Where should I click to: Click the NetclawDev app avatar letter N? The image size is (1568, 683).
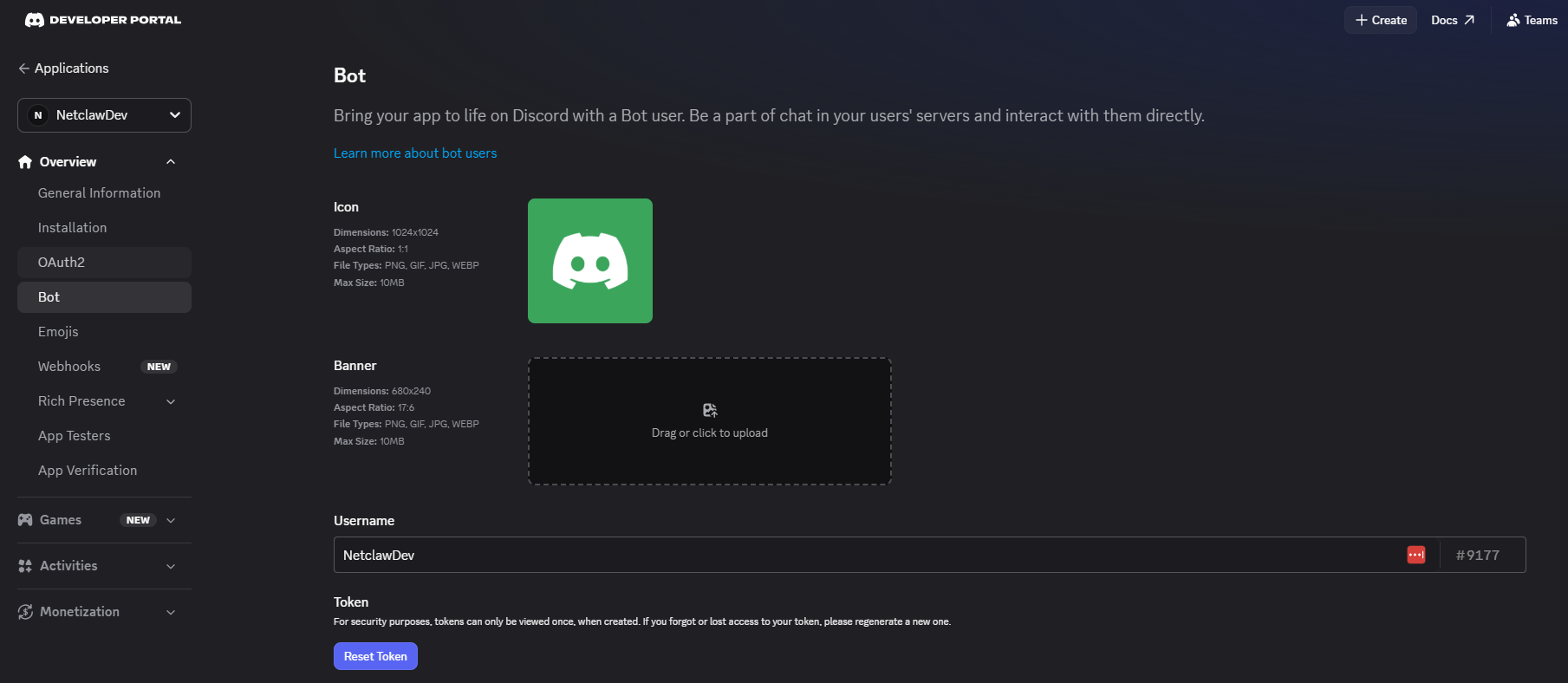(38, 115)
